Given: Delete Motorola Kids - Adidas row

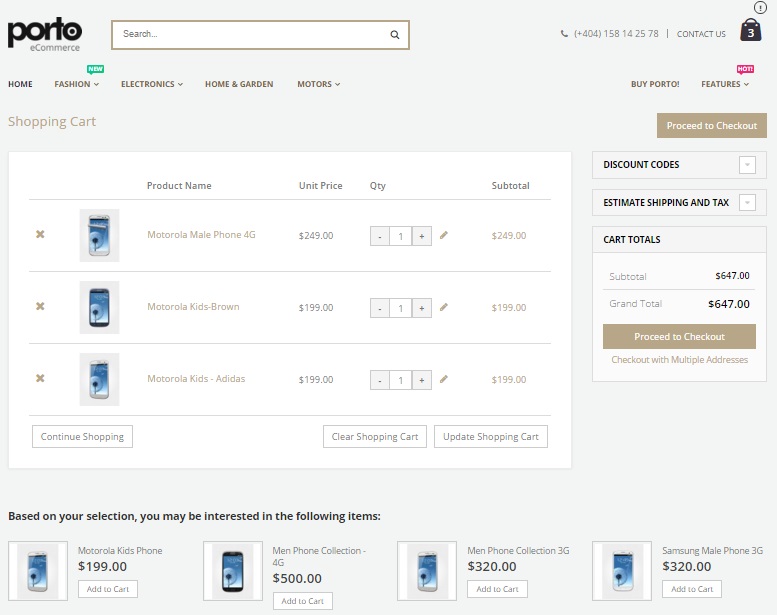Looking at the screenshot, I should 40,379.
